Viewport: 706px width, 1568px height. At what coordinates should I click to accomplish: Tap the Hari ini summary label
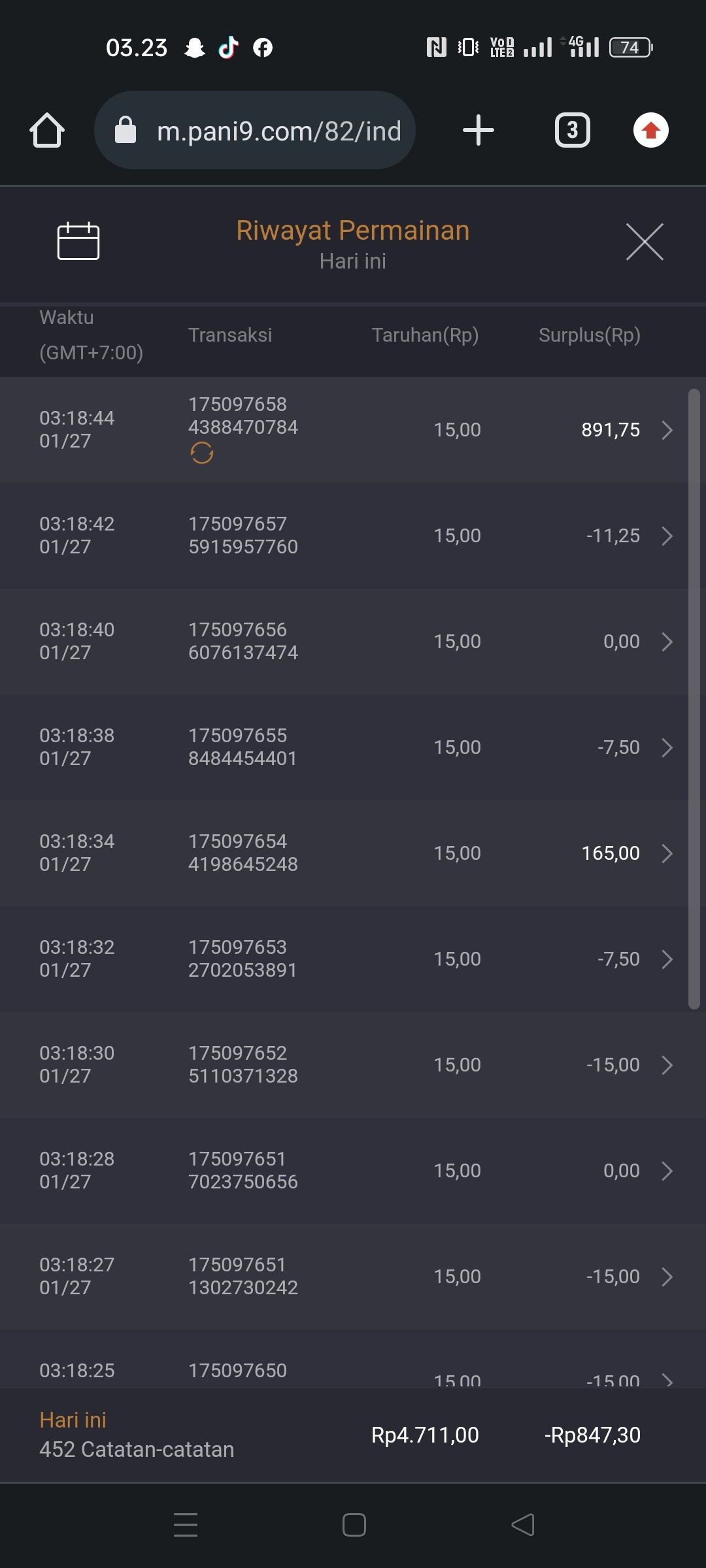(x=73, y=1420)
